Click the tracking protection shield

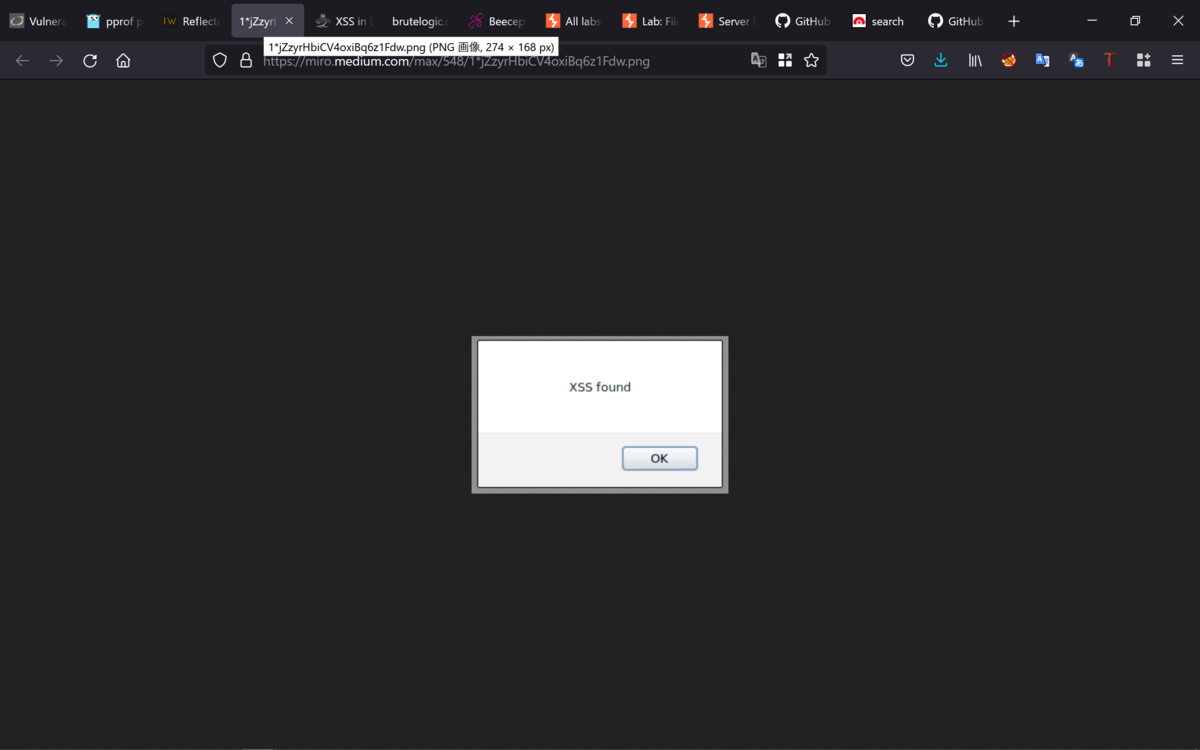click(219, 60)
